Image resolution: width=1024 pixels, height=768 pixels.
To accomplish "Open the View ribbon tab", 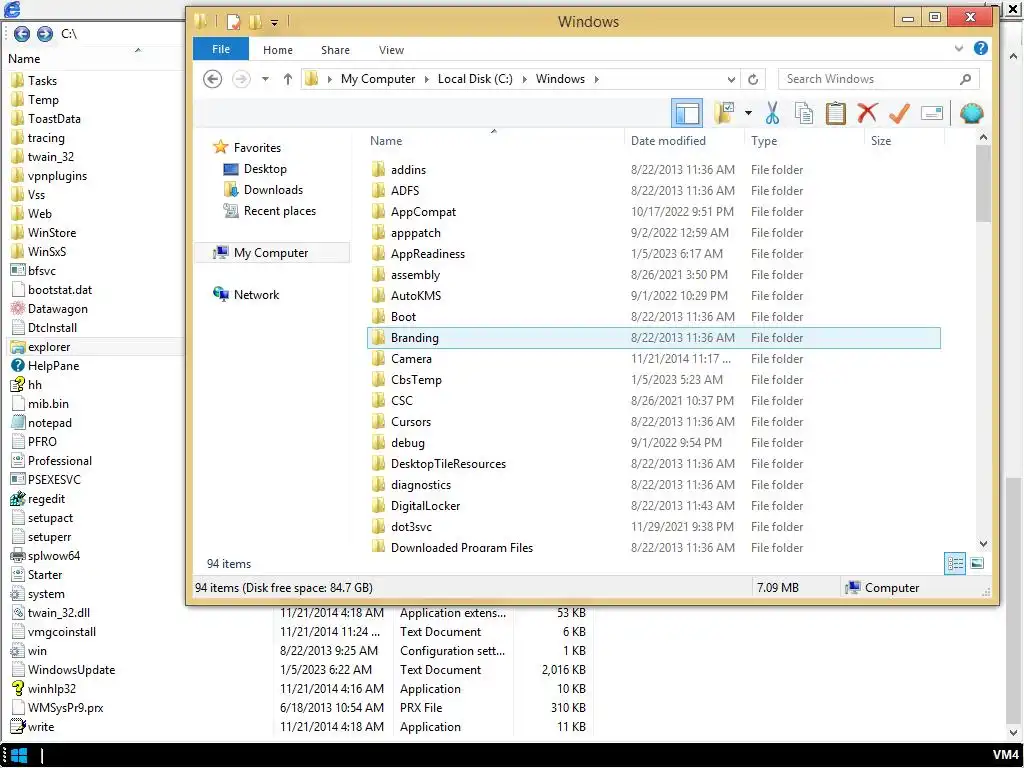I will click(x=391, y=50).
